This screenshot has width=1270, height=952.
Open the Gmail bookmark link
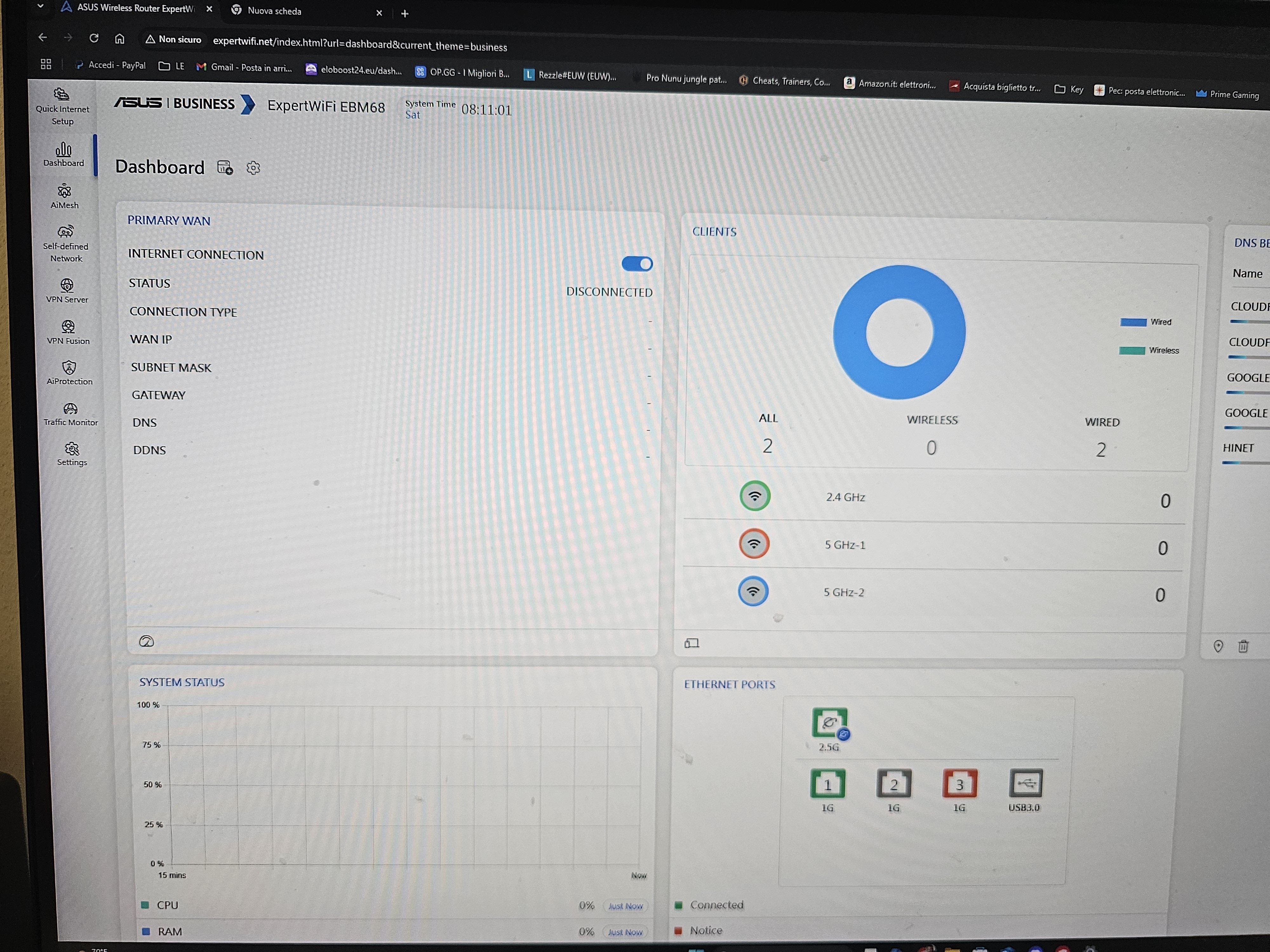244,68
